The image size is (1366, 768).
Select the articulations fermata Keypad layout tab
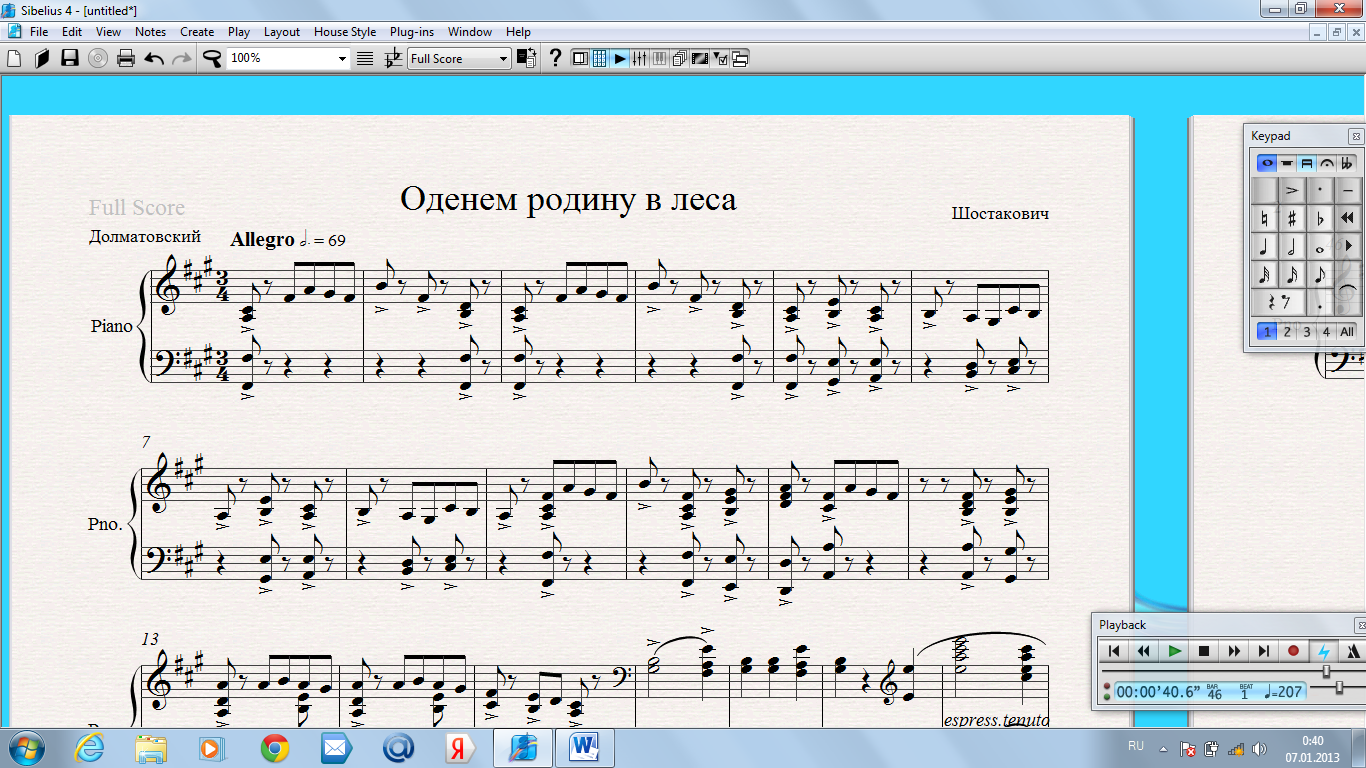coord(1327,163)
